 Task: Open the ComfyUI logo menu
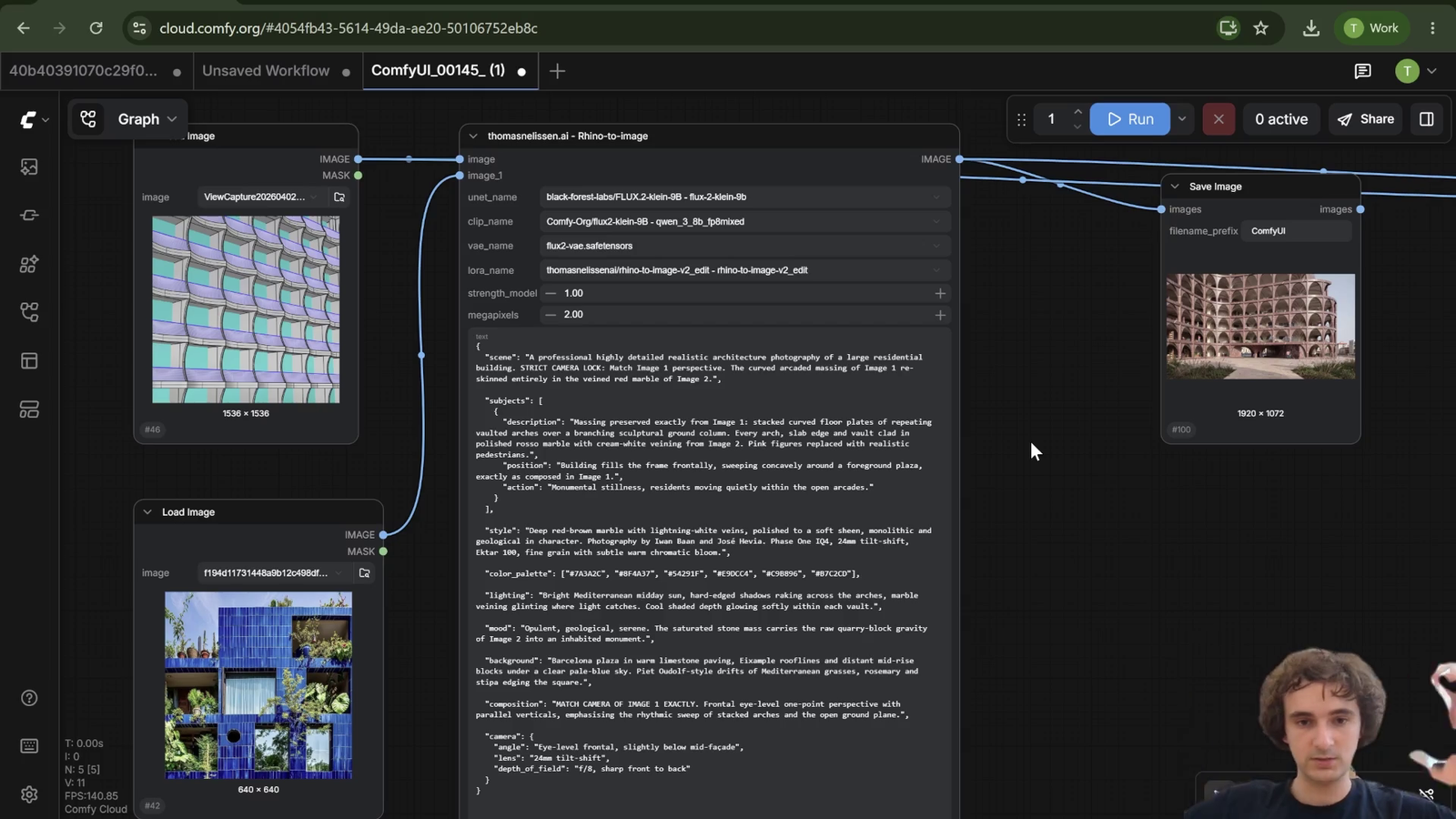coord(34,119)
